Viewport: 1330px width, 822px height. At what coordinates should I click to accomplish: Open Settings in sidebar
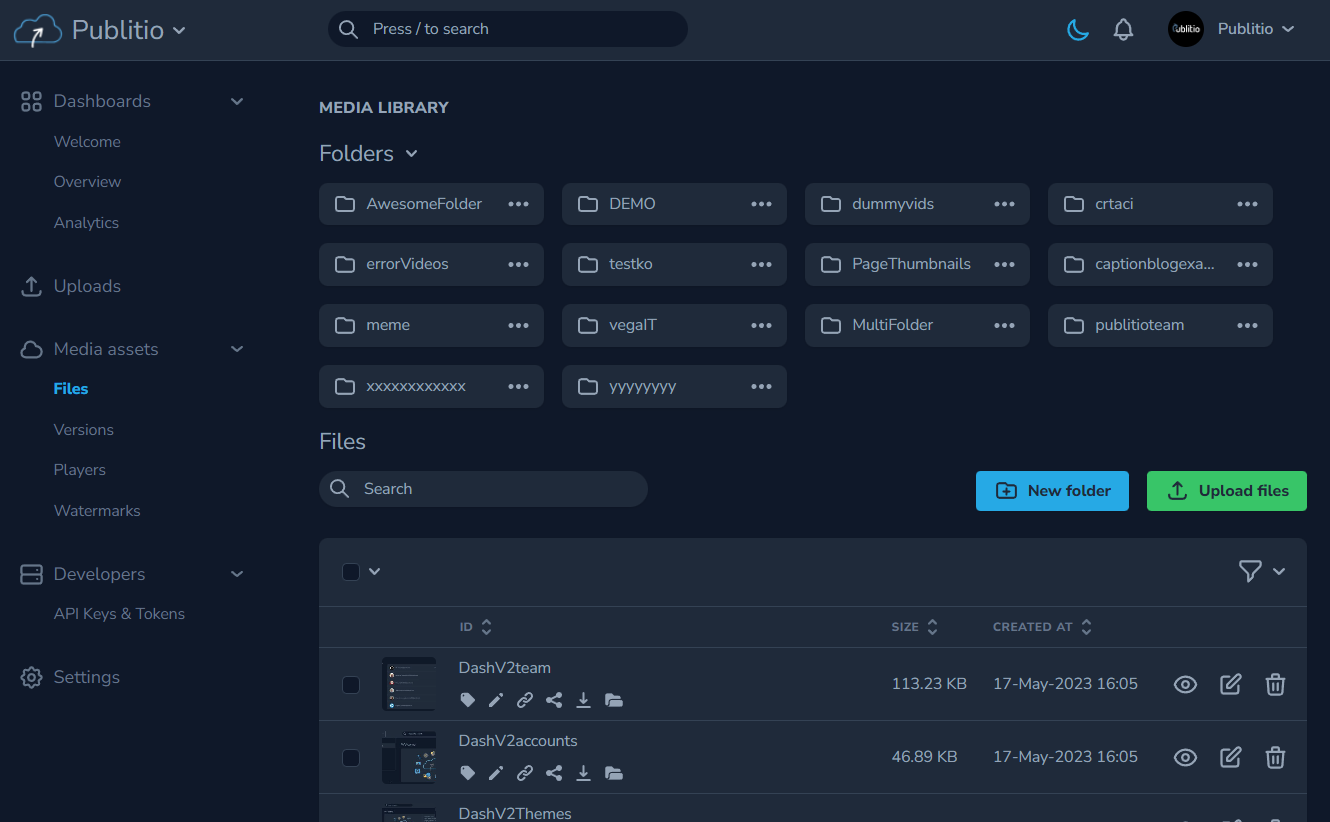point(70,677)
